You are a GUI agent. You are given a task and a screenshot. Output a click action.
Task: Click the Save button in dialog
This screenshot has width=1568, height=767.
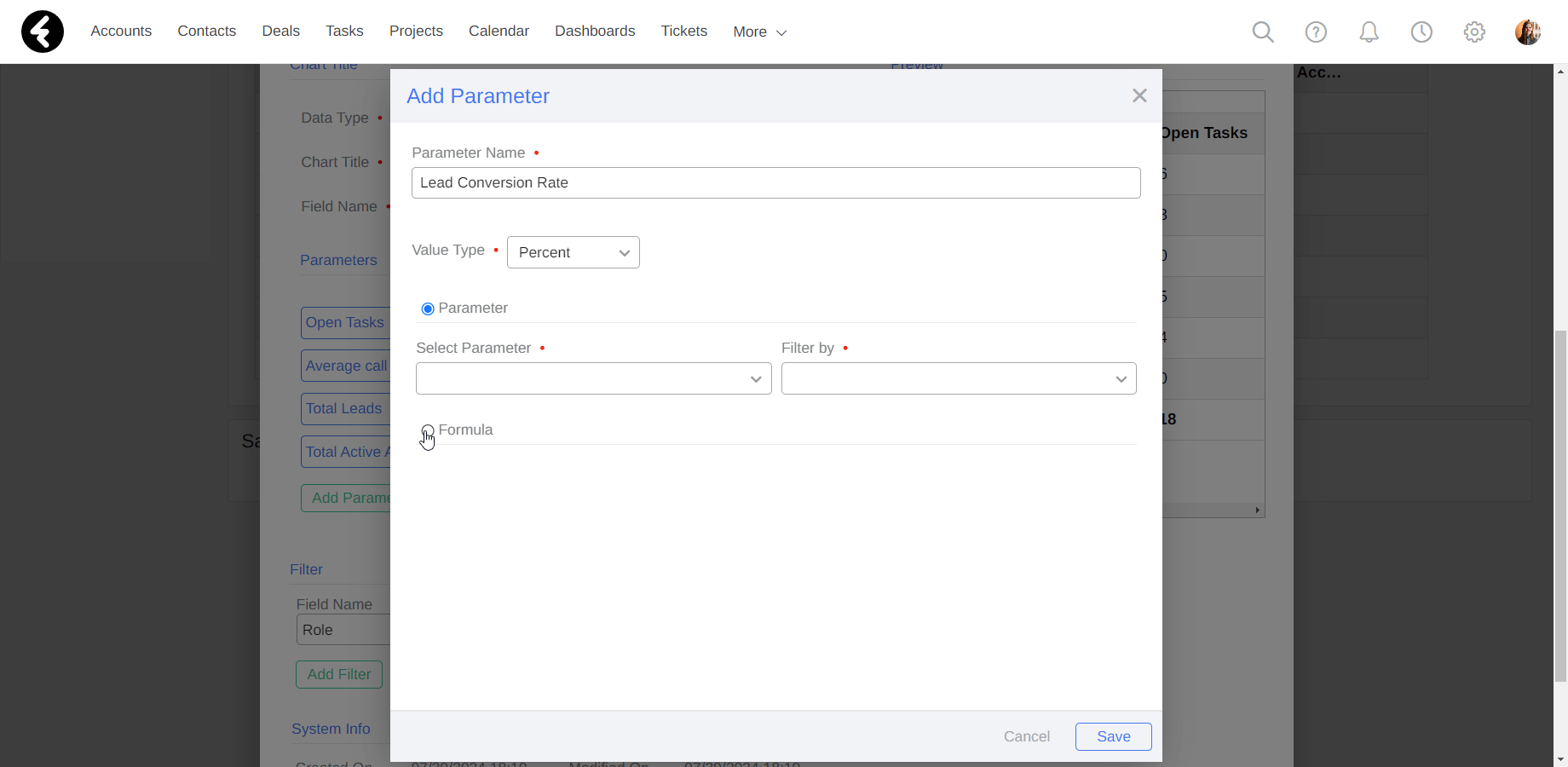1114,736
